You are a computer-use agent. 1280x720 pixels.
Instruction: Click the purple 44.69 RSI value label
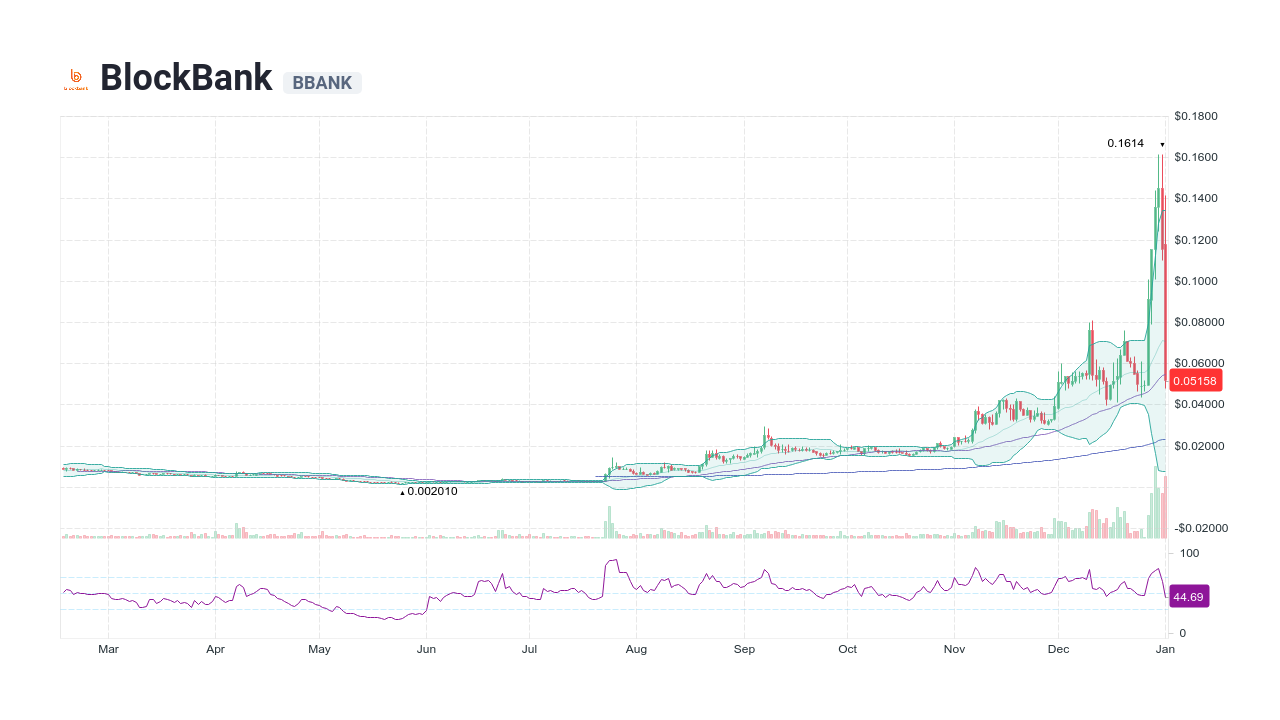point(1189,597)
